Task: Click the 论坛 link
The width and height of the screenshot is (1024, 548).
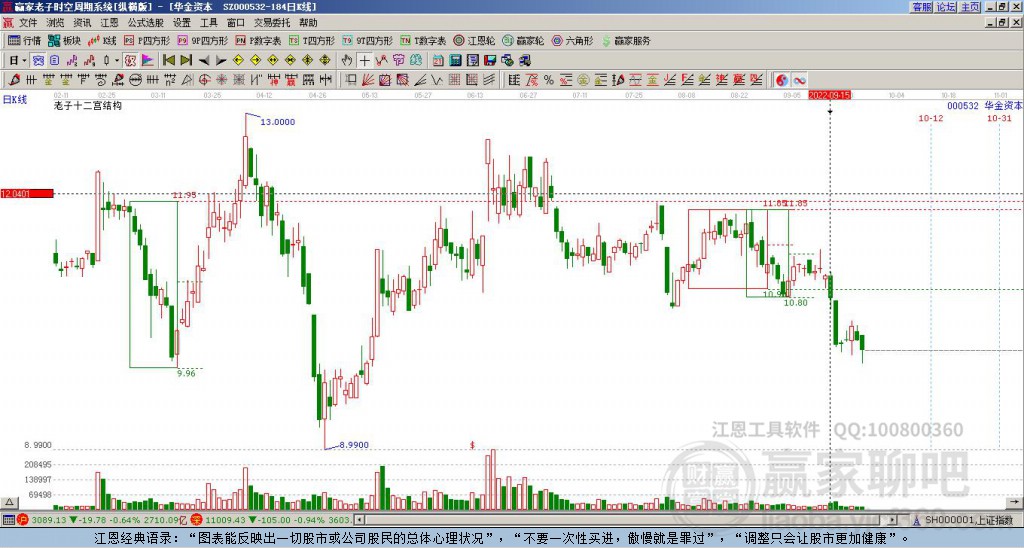Action: [x=946, y=7]
